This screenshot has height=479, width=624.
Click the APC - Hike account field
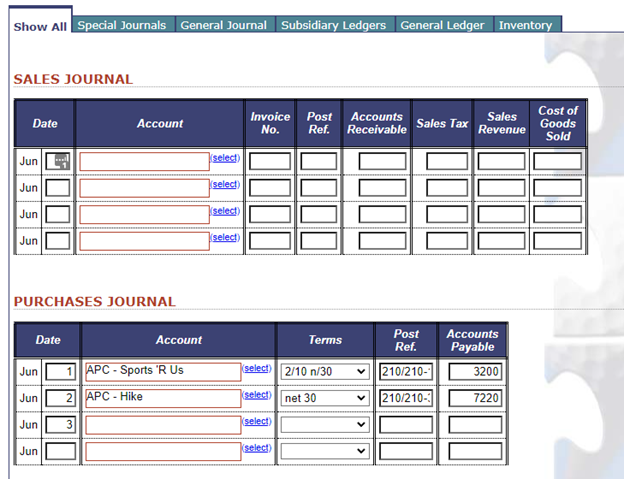click(x=163, y=398)
